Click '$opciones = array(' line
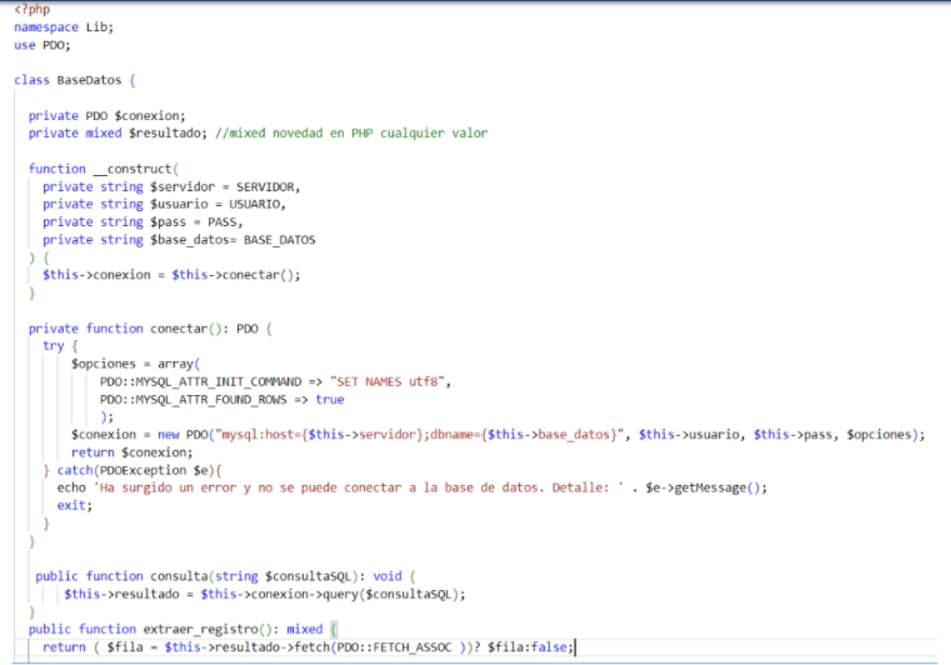The image size is (951, 665). 135,364
